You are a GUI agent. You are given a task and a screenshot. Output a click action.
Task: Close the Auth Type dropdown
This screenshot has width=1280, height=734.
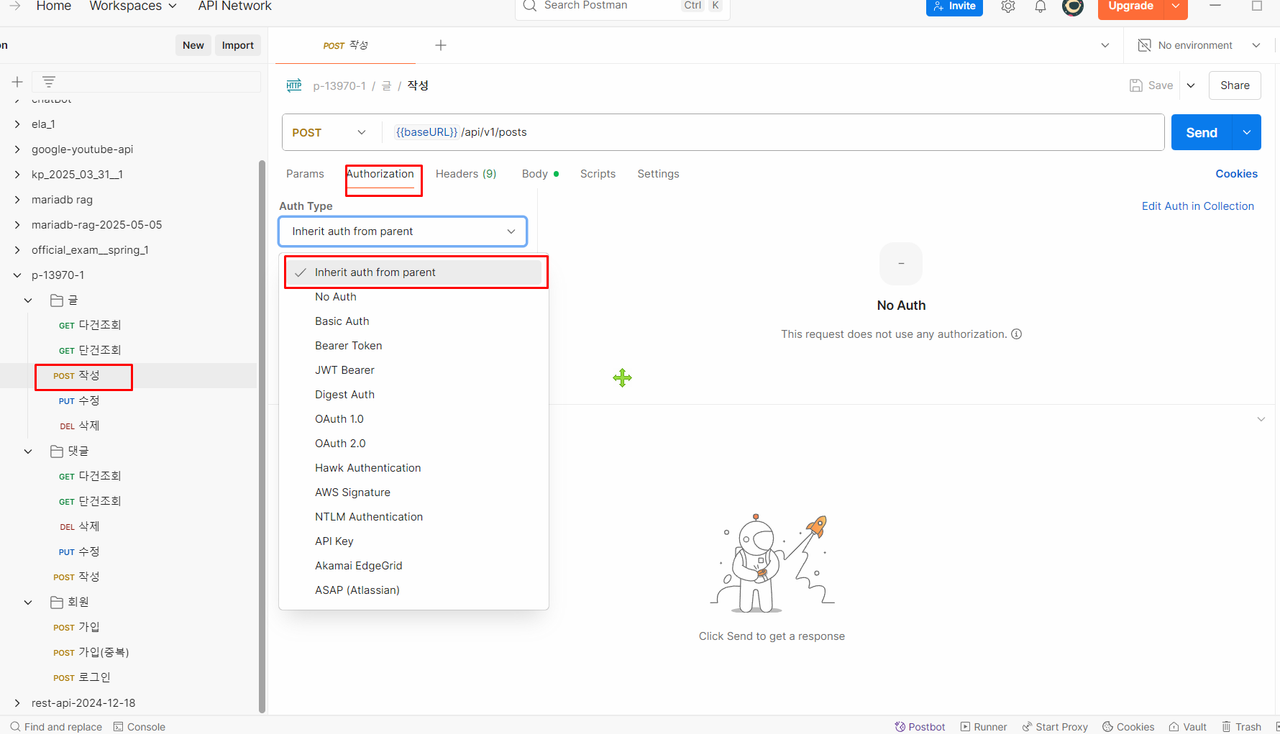(402, 231)
